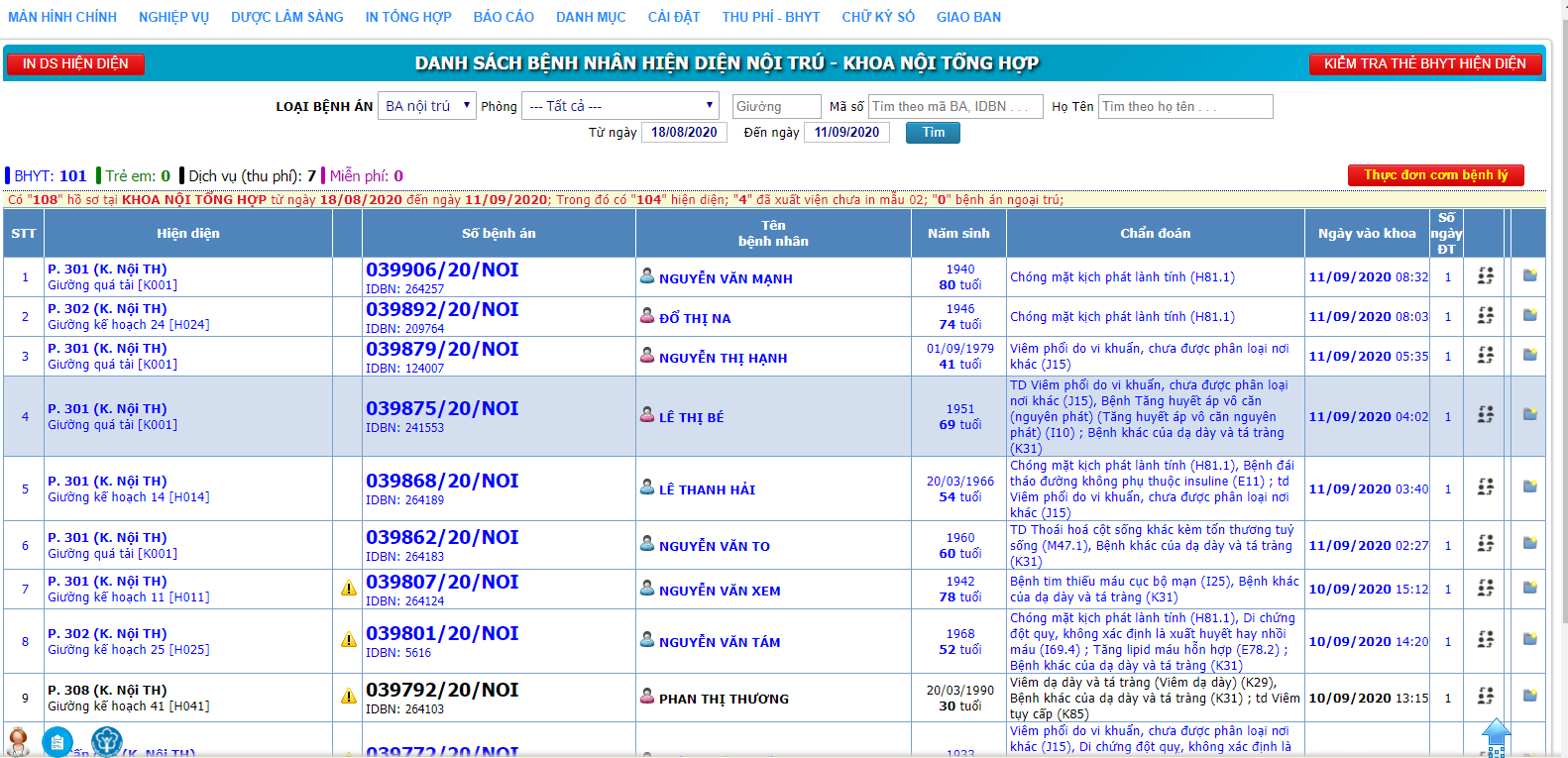Click warning icon beside record 039807/20/NOI
The width and height of the screenshot is (1568, 758).
349,589
